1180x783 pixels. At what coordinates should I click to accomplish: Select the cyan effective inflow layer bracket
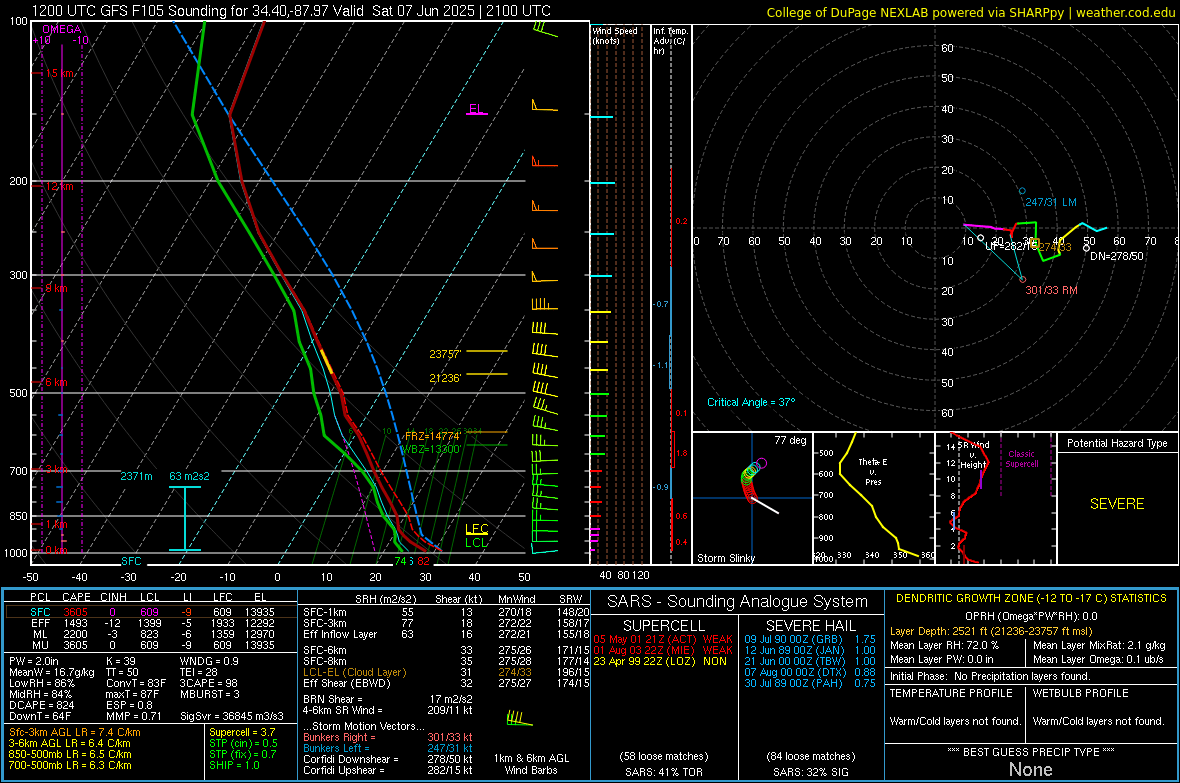tap(184, 519)
